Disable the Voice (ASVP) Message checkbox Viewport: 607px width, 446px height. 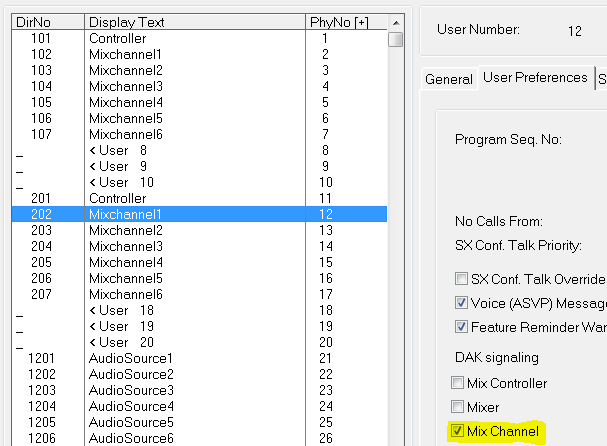tap(461, 303)
